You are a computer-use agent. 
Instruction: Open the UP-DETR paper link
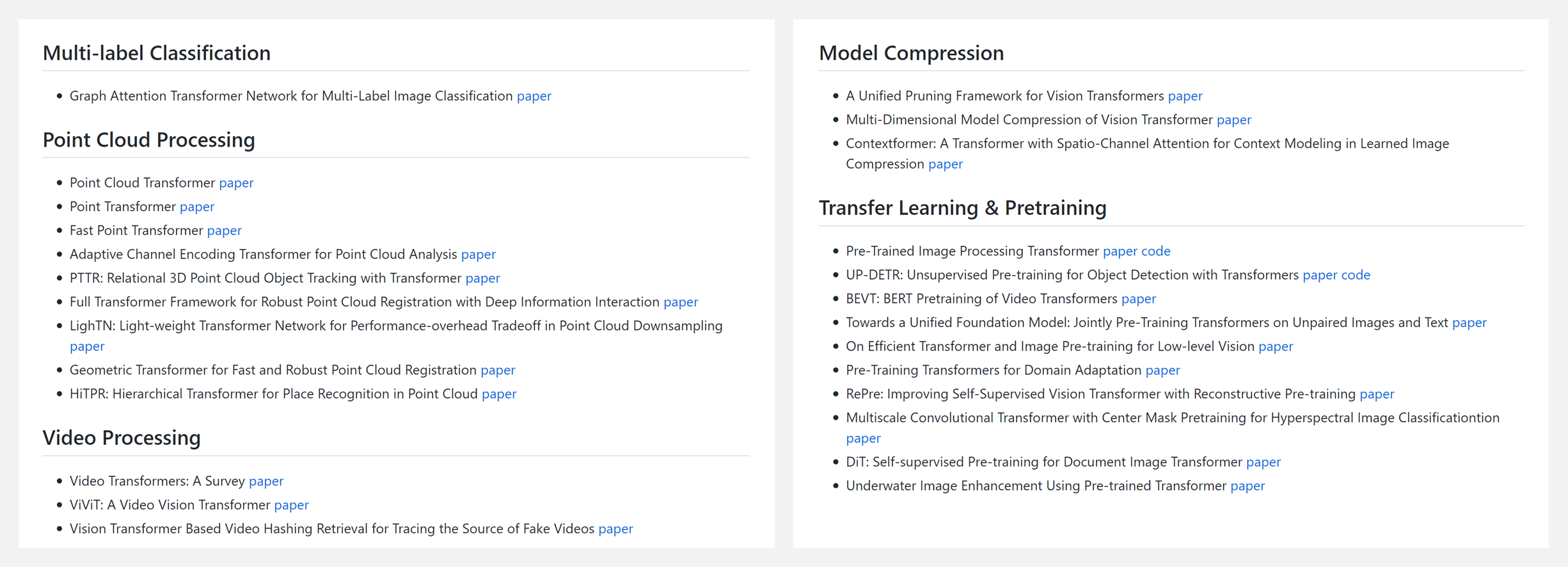[x=1320, y=275]
